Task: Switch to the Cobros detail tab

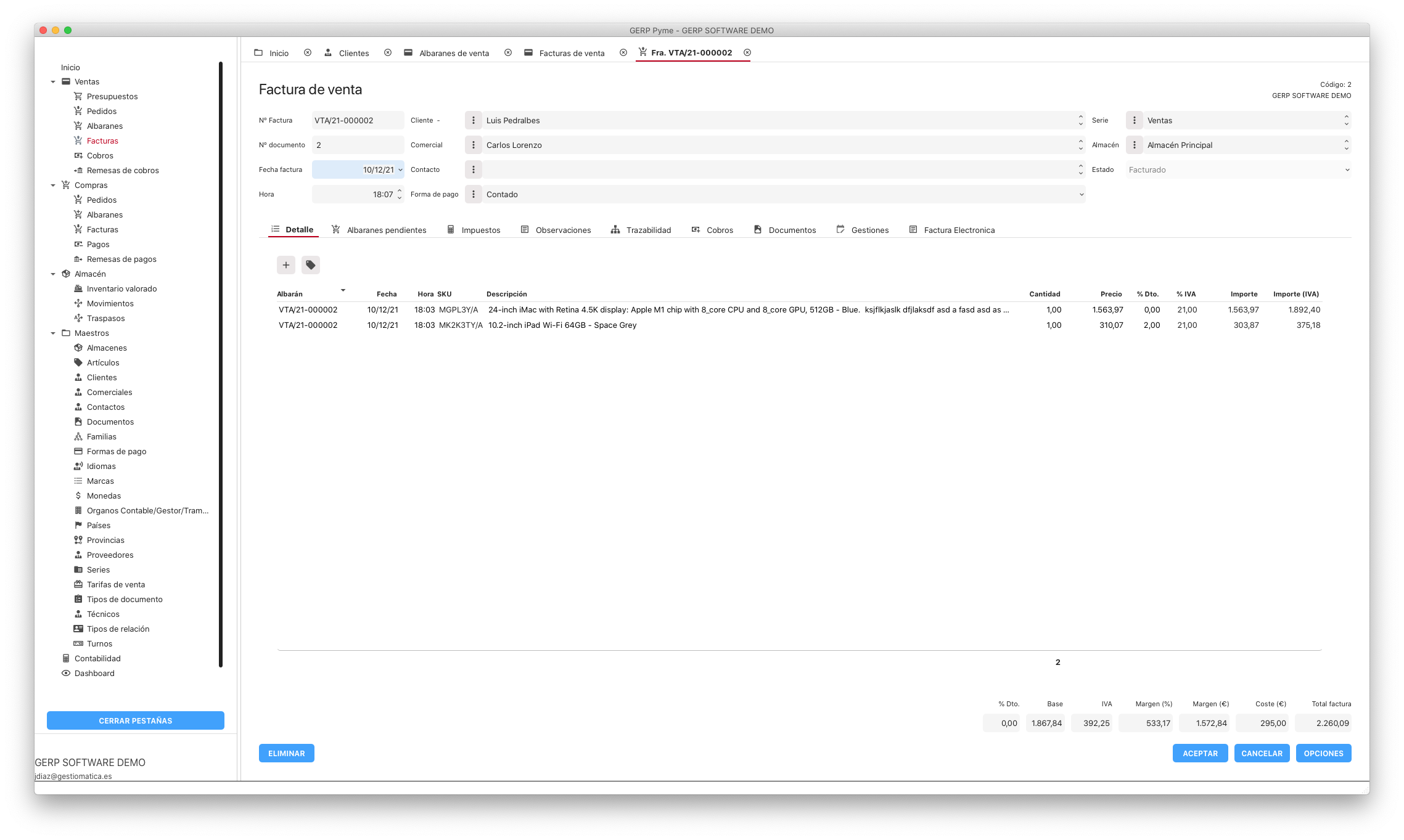Action: [x=712, y=230]
